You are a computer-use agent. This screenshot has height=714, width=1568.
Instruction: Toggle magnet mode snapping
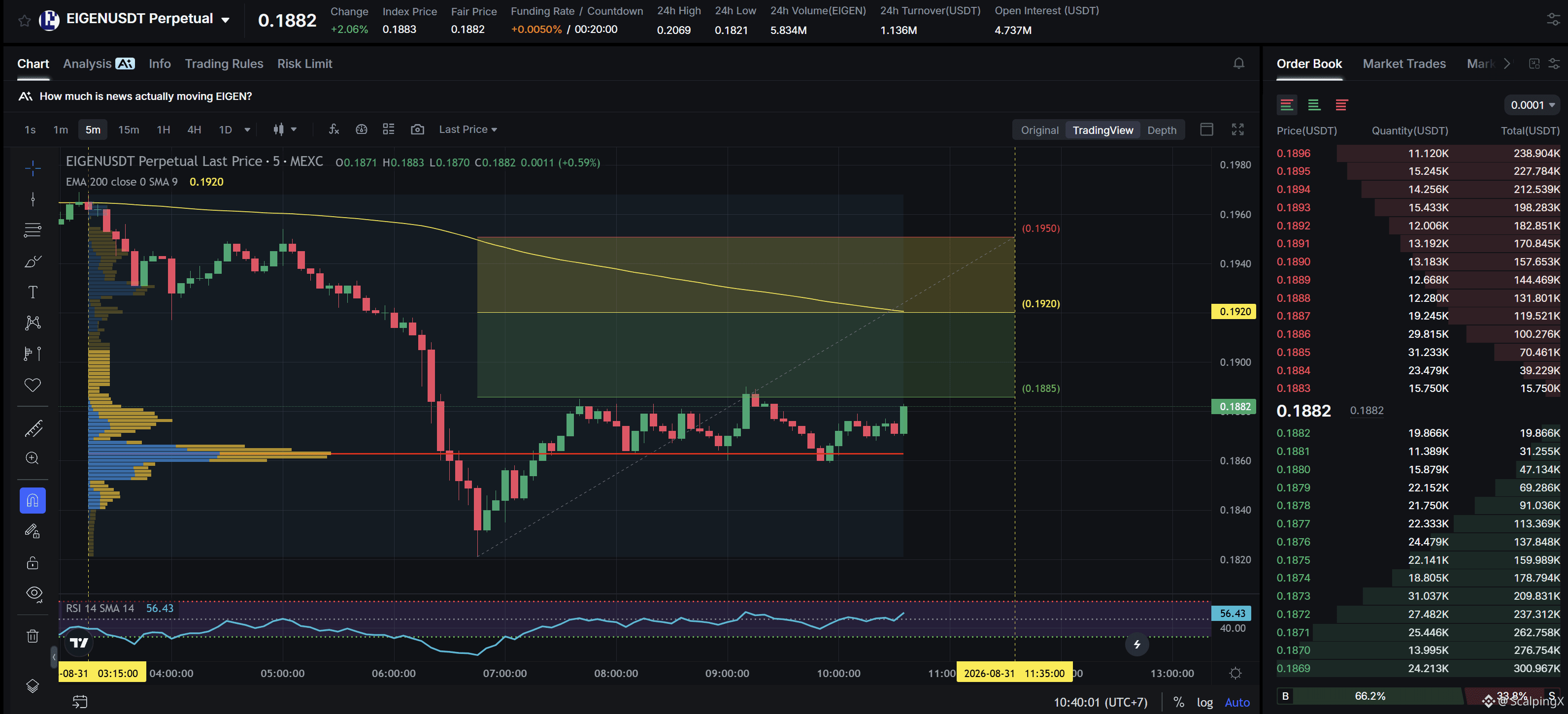[x=33, y=500]
